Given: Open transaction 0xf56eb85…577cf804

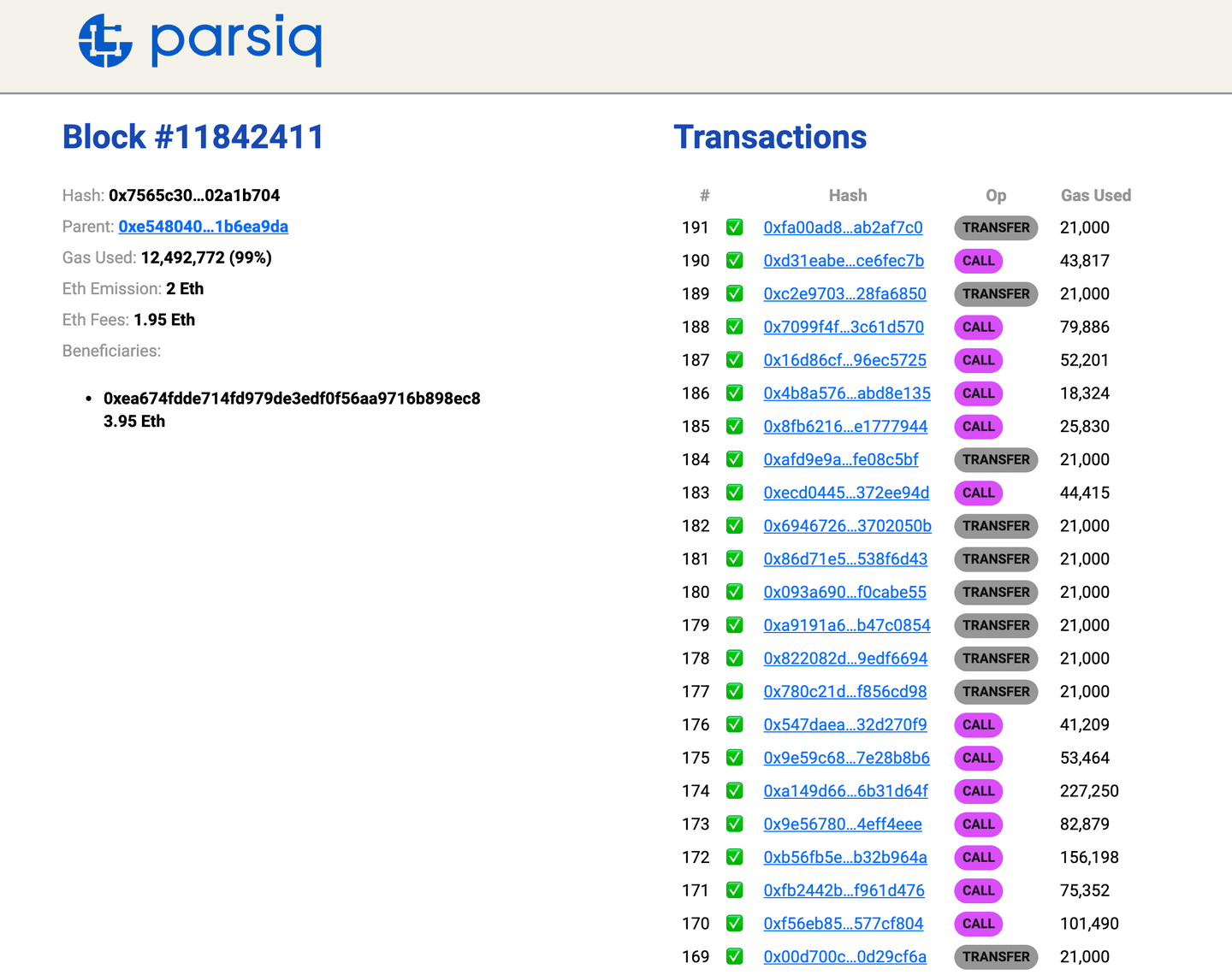Looking at the screenshot, I should point(844,924).
